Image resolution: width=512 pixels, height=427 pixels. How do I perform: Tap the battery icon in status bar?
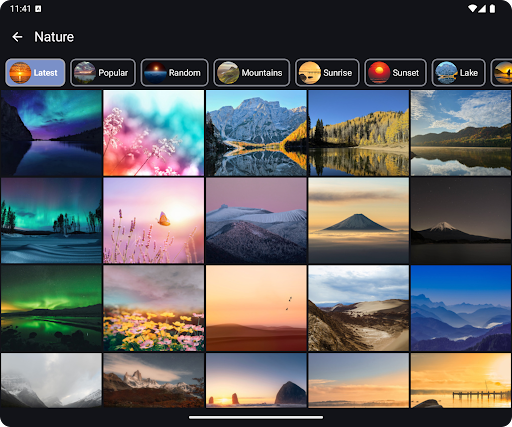pyautogui.click(x=492, y=9)
